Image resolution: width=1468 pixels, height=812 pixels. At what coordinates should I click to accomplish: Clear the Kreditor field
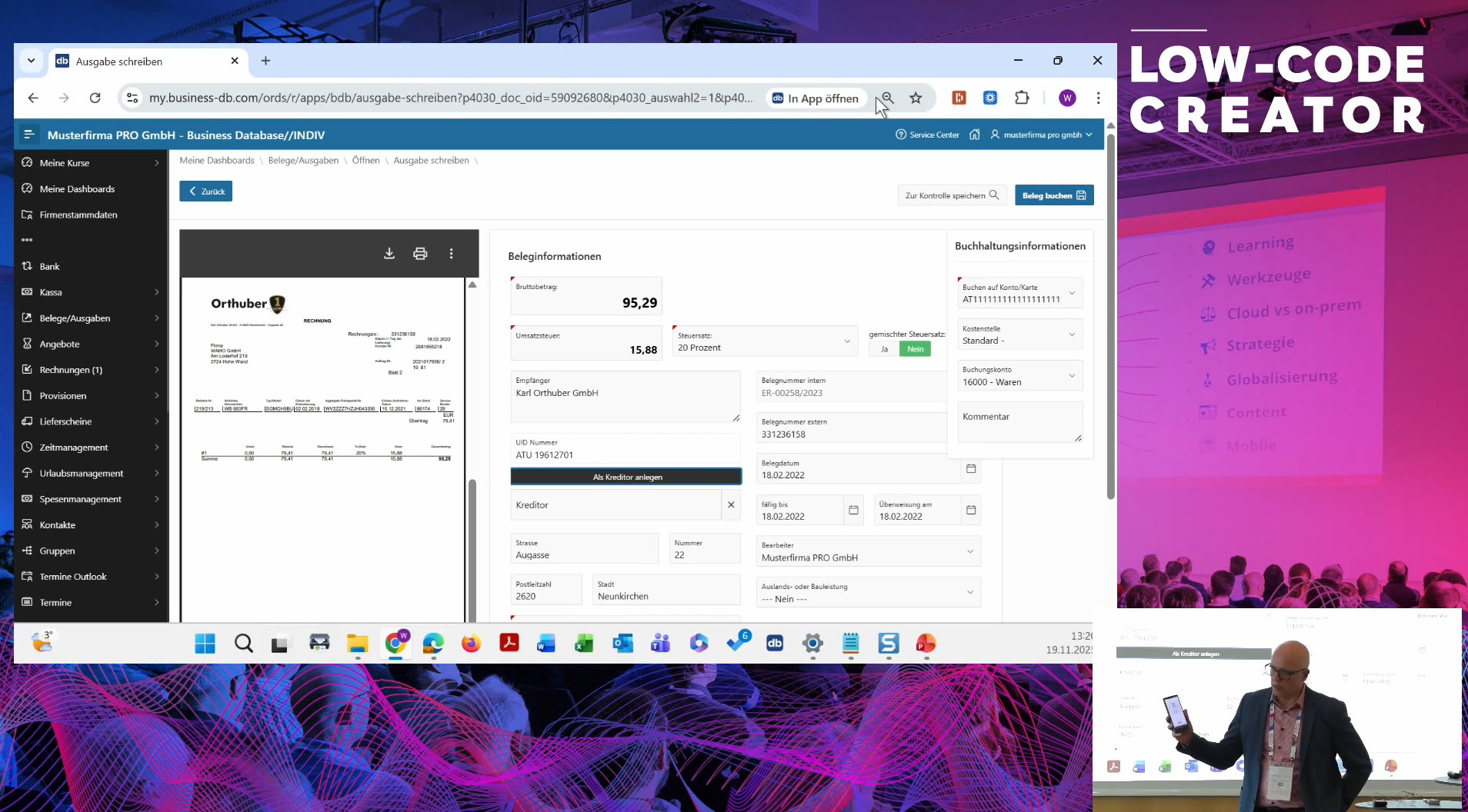(731, 505)
